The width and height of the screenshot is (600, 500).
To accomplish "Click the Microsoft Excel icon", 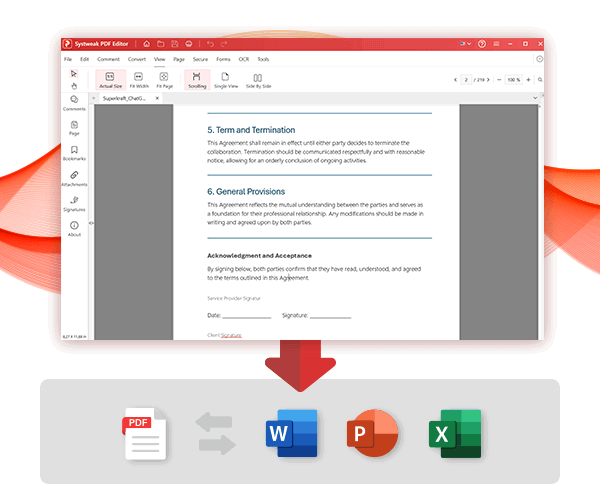I will tap(455, 434).
